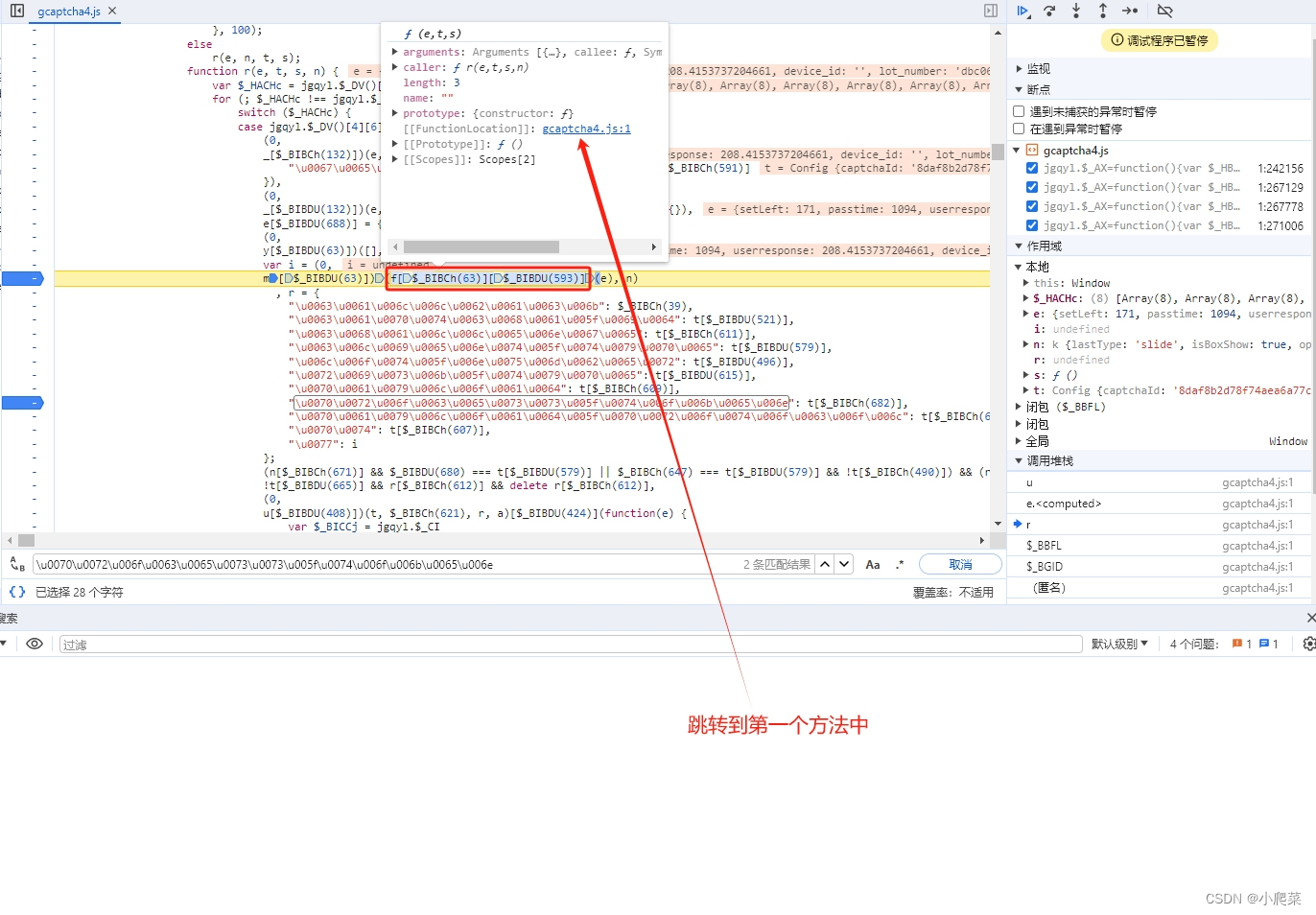Open console settings gear icon
Viewport: 1316px width, 915px height.
1309,644
